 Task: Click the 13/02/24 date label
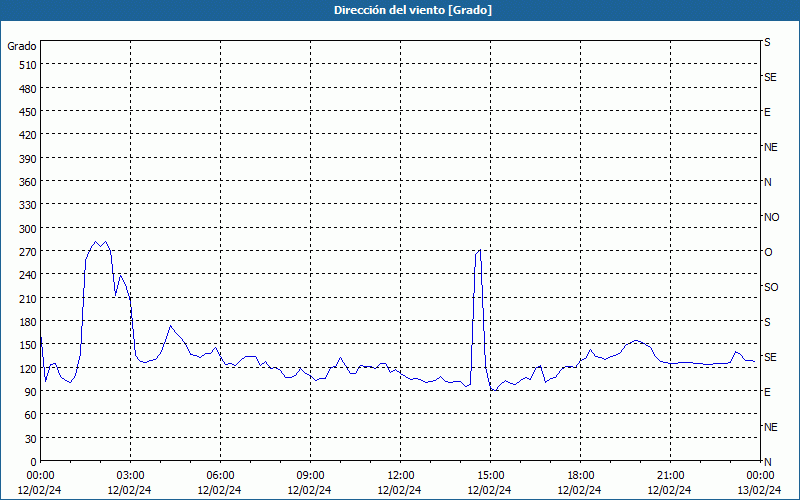(x=760, y=490)
